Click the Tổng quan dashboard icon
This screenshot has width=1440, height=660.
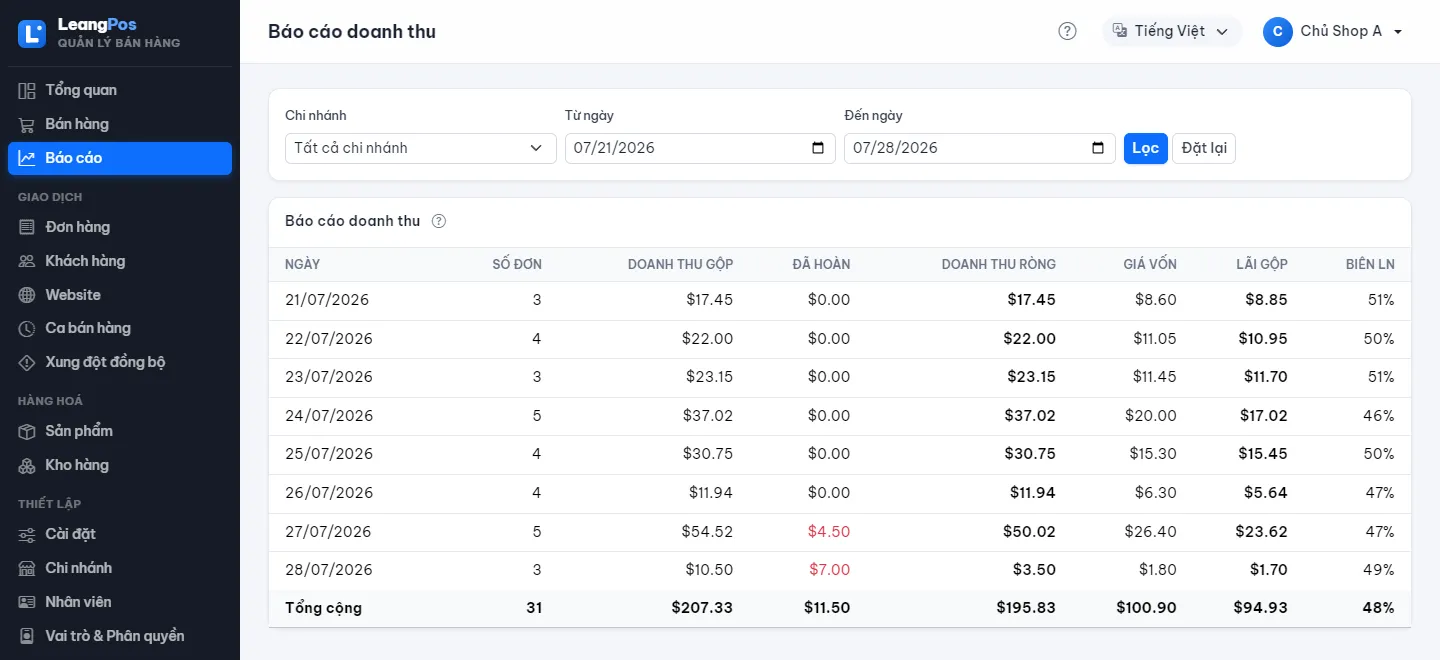point(27,90)
